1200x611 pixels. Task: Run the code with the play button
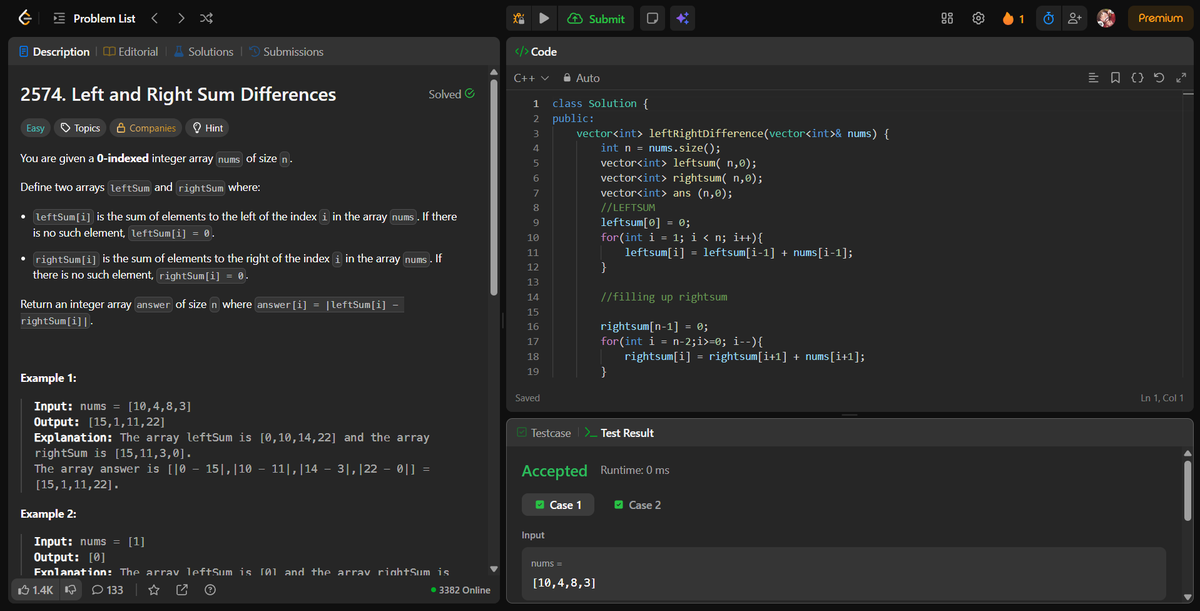[543, 18]
